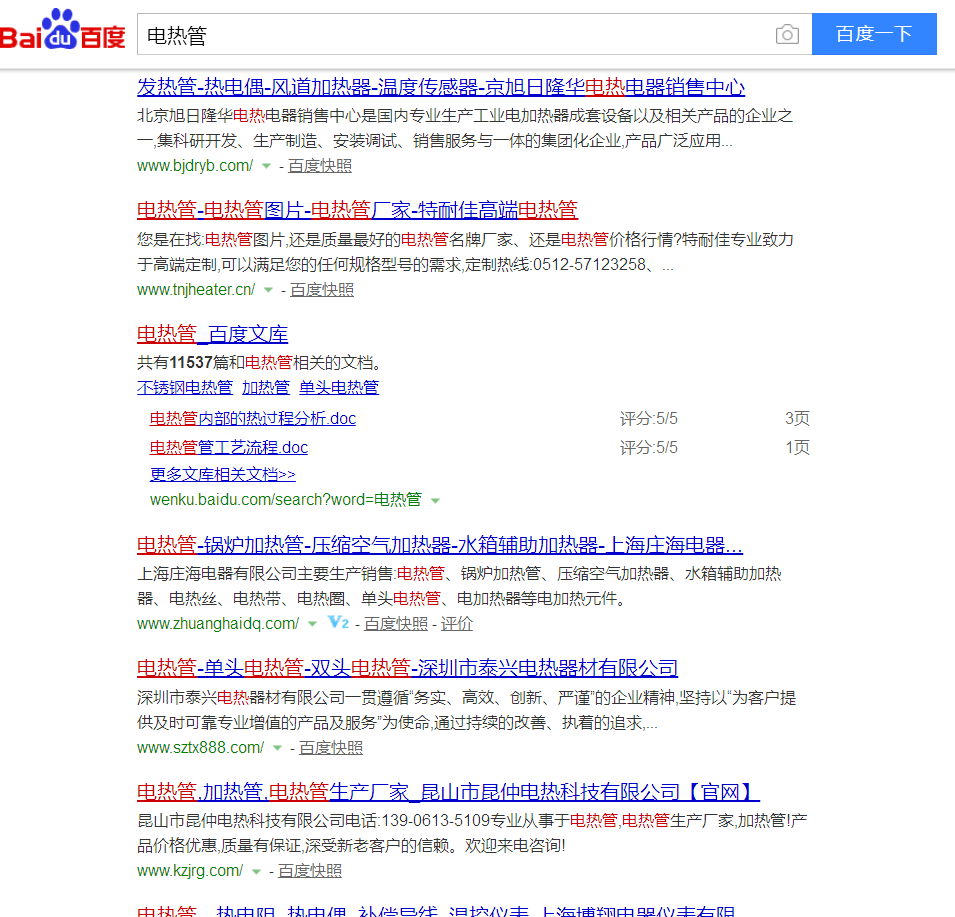
Task: Click the V2 verification badge icon
Action: pos(338,622)
